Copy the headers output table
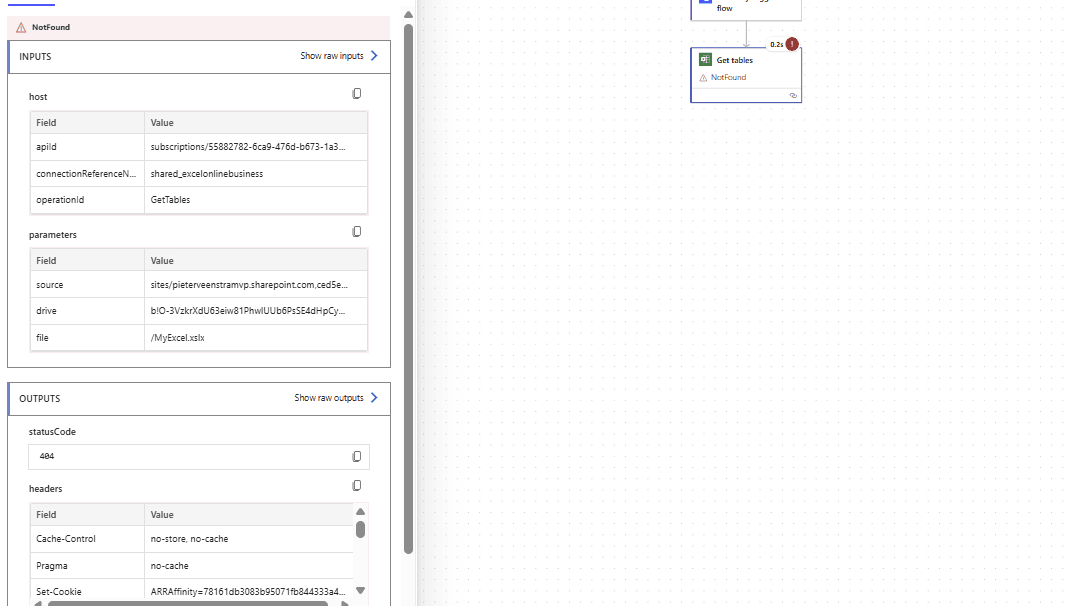Screen dimensions: 1066x606 [x=357, y=486]
